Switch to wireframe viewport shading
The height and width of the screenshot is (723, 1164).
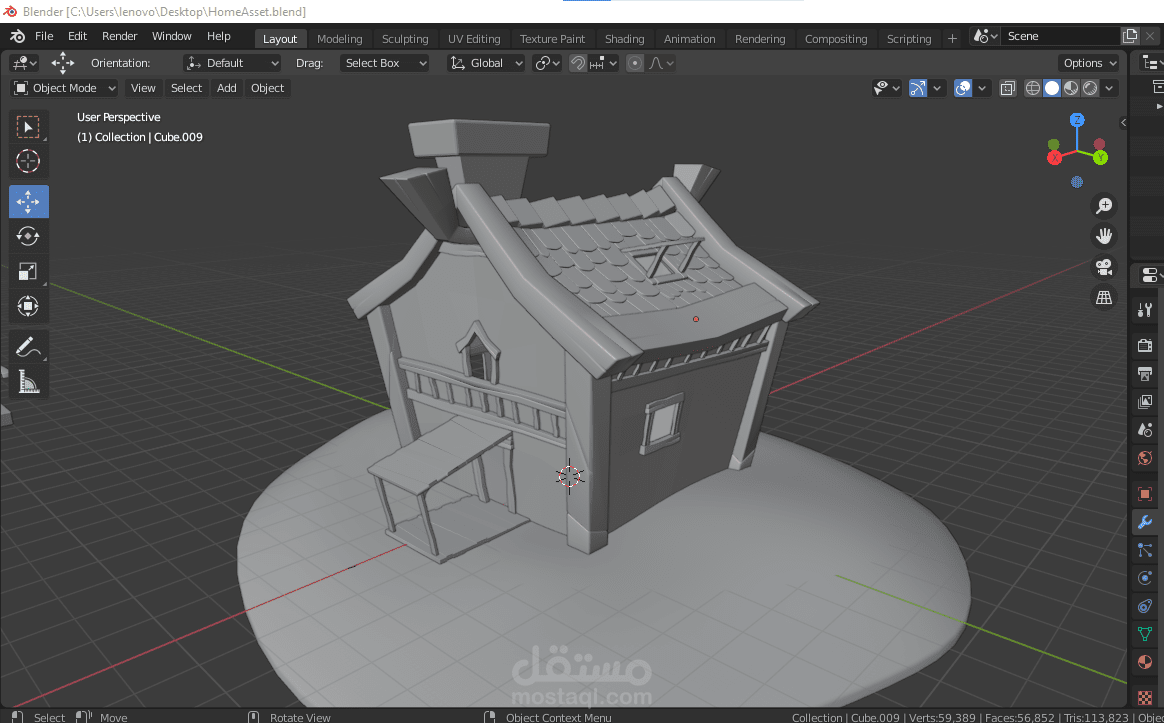pos(1033,88)
